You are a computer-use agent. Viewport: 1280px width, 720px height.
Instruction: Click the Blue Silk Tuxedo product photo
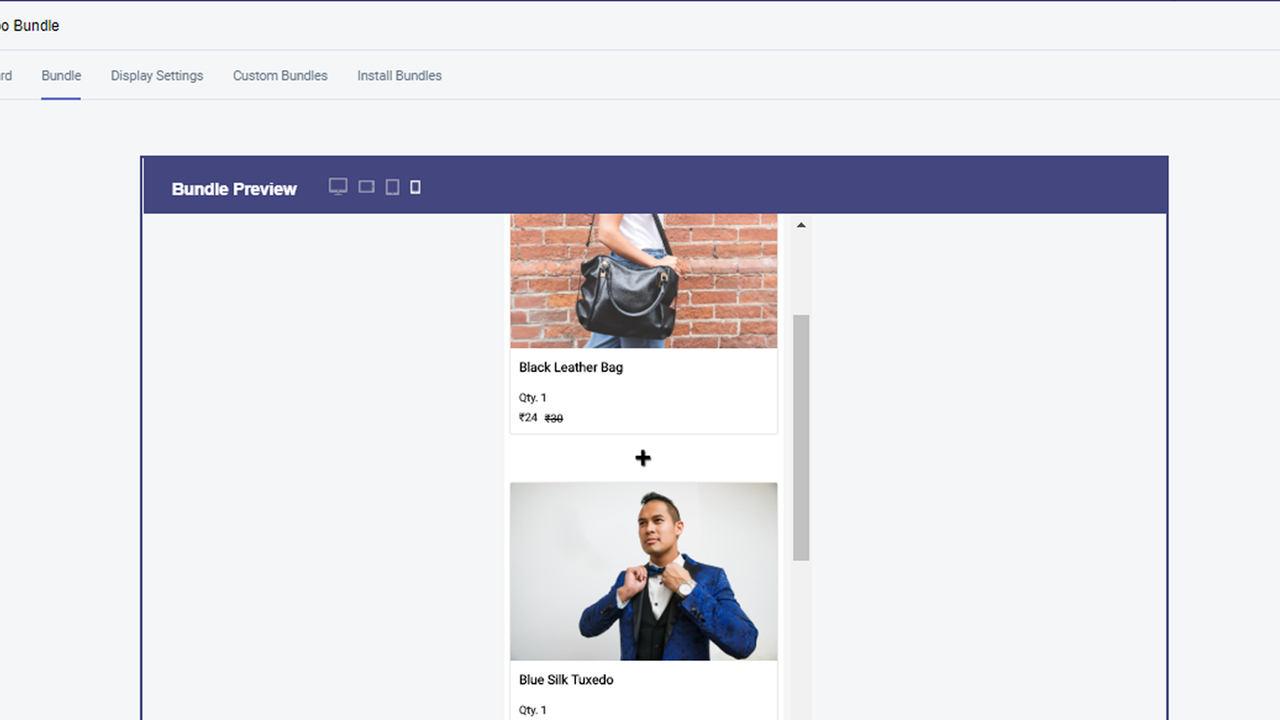pyautogui.click(x=643, y=571)
